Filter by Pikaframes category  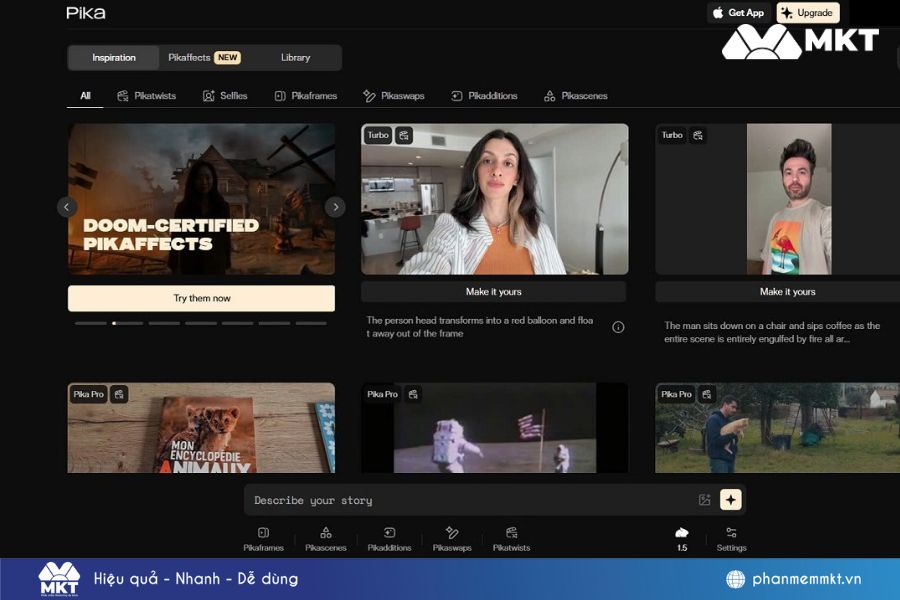tap(305, 95)
